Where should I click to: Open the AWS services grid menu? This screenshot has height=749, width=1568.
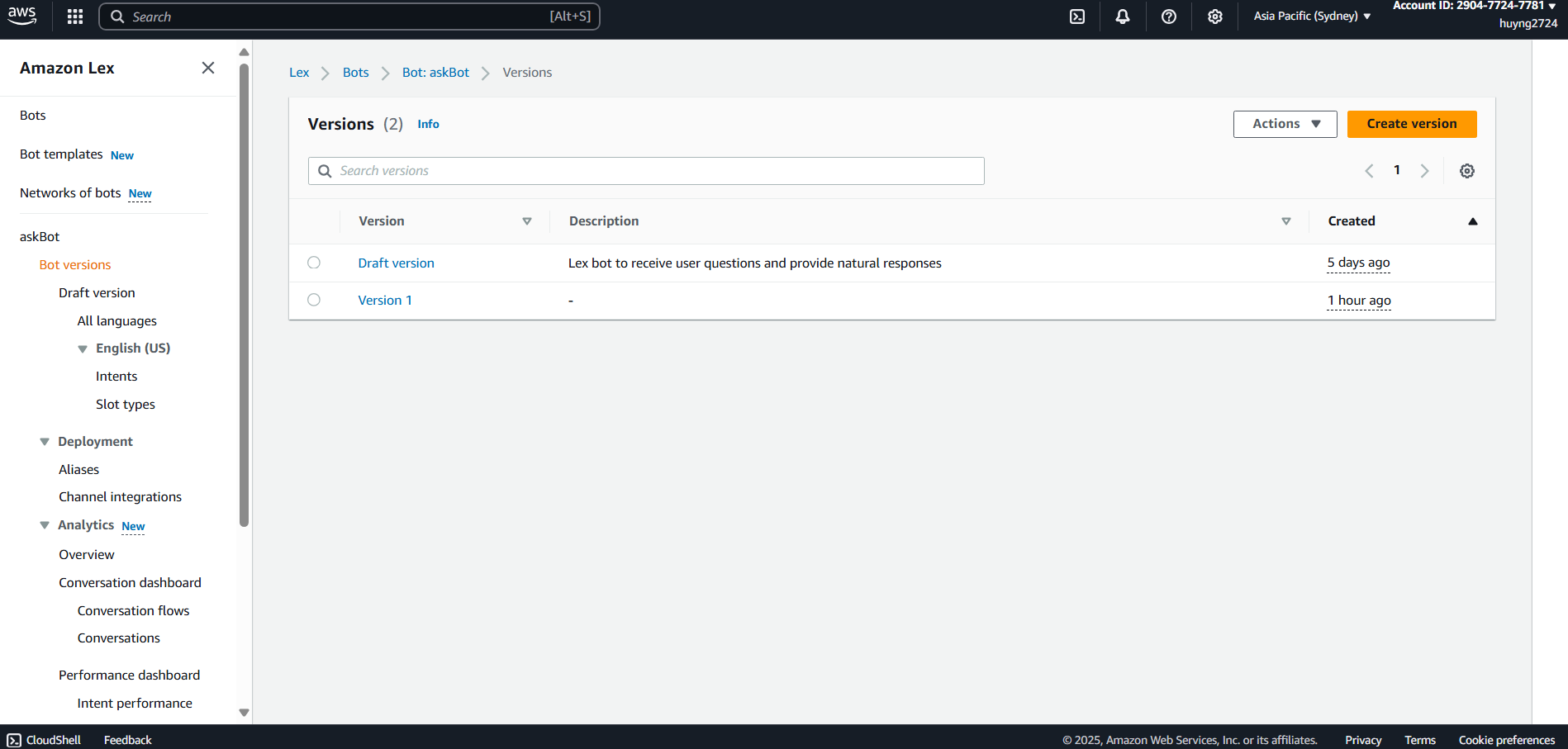tap(75, 17)
